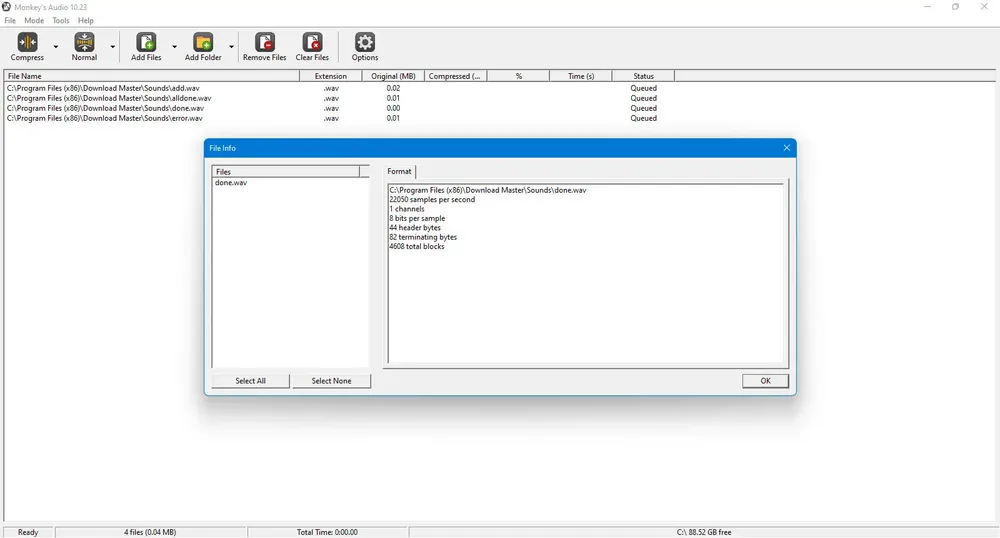Open the Mode menu
Viewport: 1000px width, 538px height.
coord(34,20)
